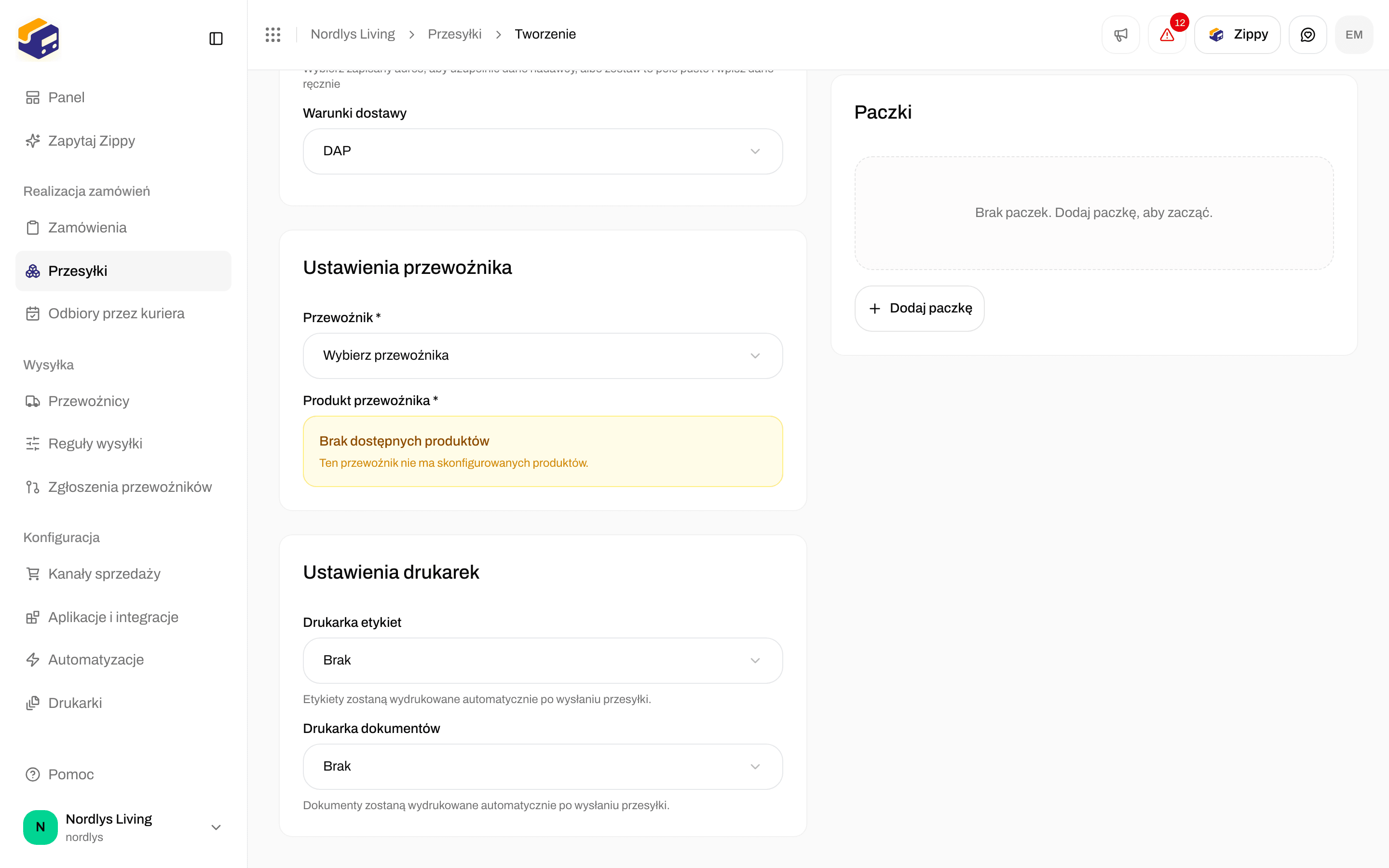Viewport: 1389px width, 868px height.
Task: Click the EM user avatar
Action: pos(1354,34)
